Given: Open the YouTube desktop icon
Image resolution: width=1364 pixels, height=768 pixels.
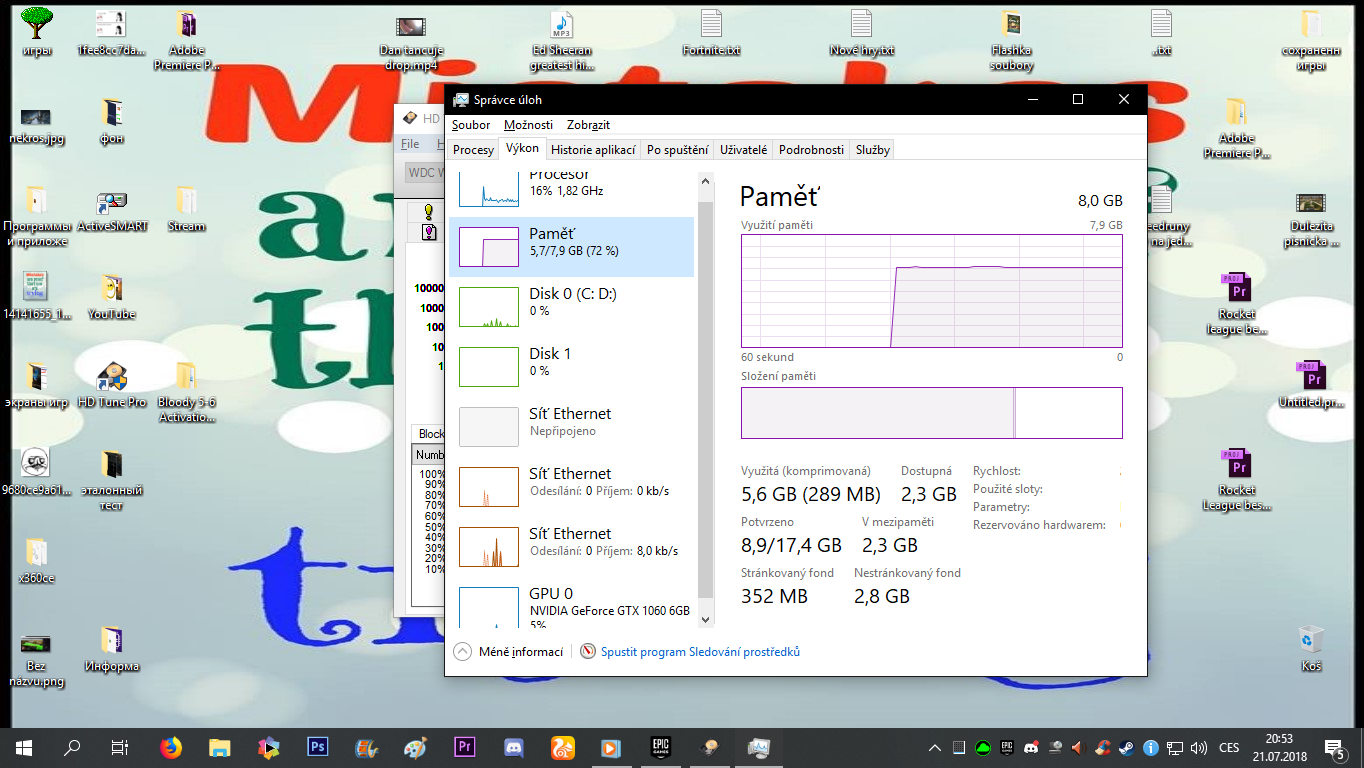Looking at the screenshot, I should tap(111, 297).
